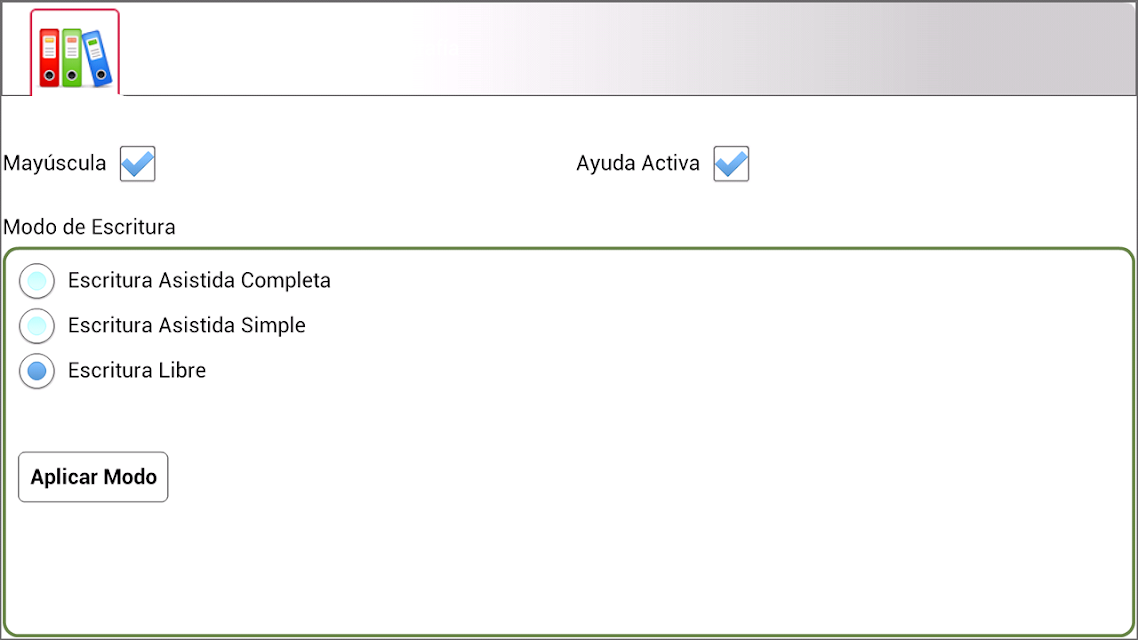Viewport: 1138px width, 640px height.
Task: Open the binders icon tab
Action: click(75, 52)
